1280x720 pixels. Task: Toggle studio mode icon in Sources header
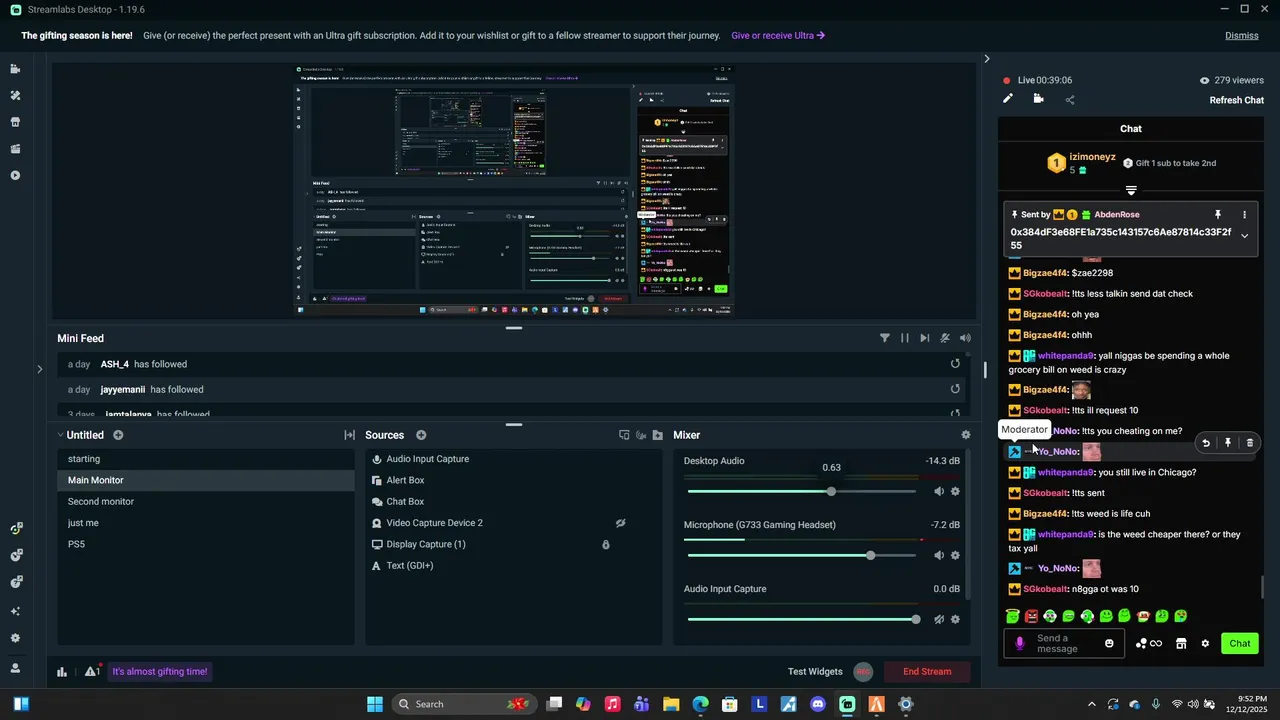(624, 435)
